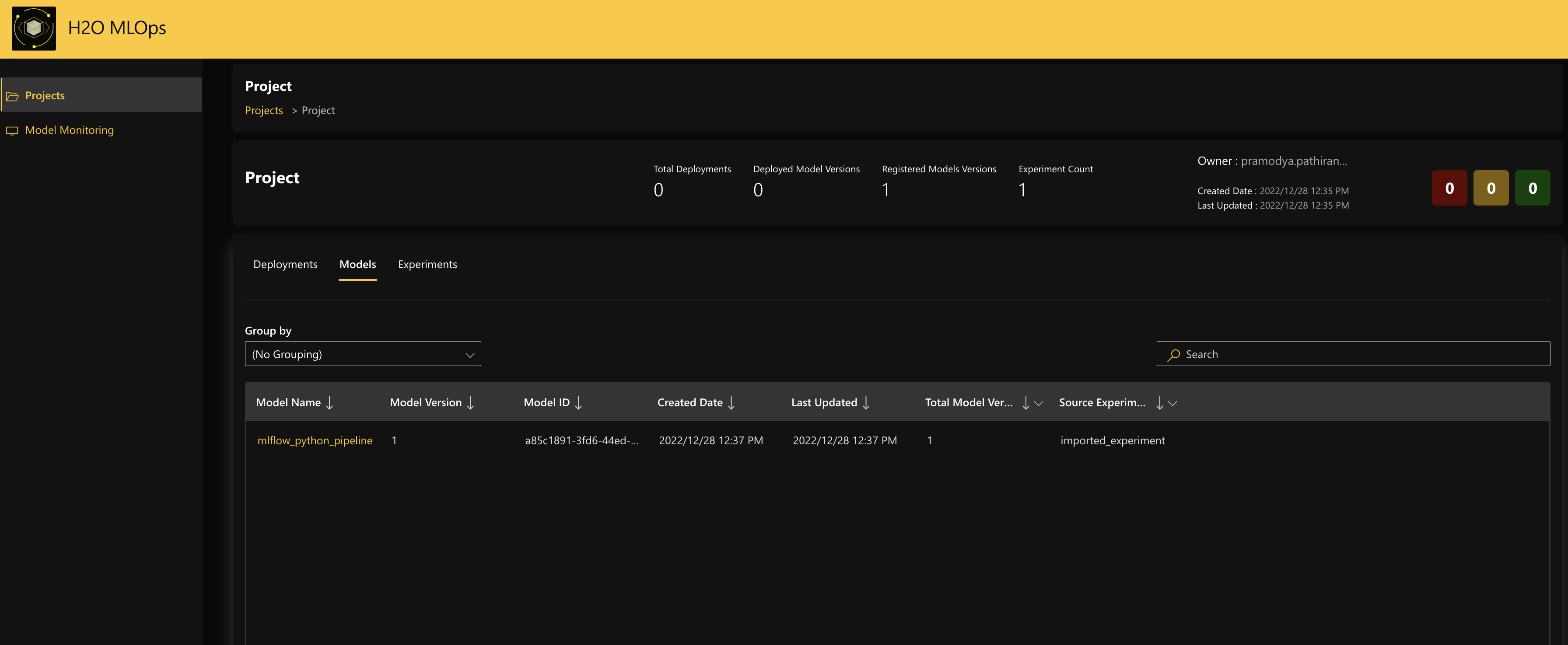The width and height of the screenshot is (1568, 645).
Task: Click the Model Monitoring monitor icon
Action: pyautogui.click(x=12, y=131)
